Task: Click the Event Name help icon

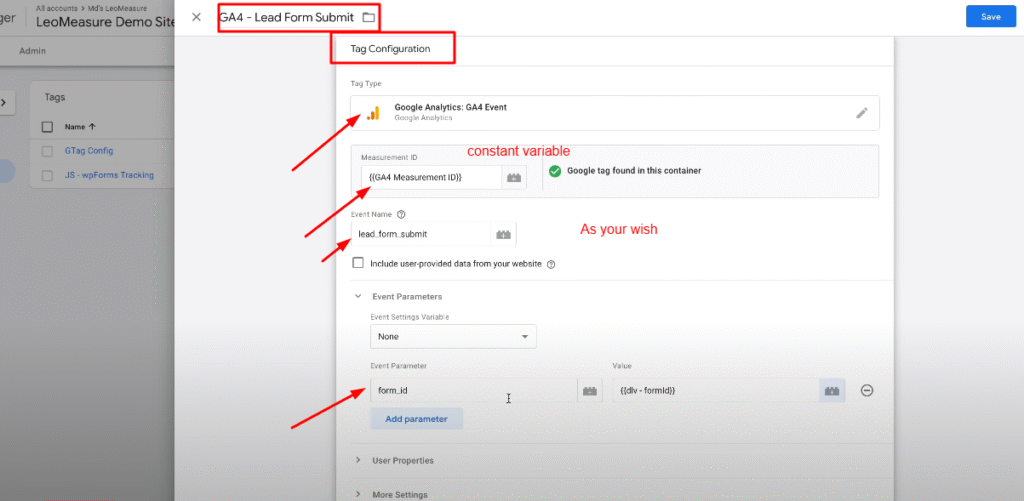Action: [x=402, y=214]
